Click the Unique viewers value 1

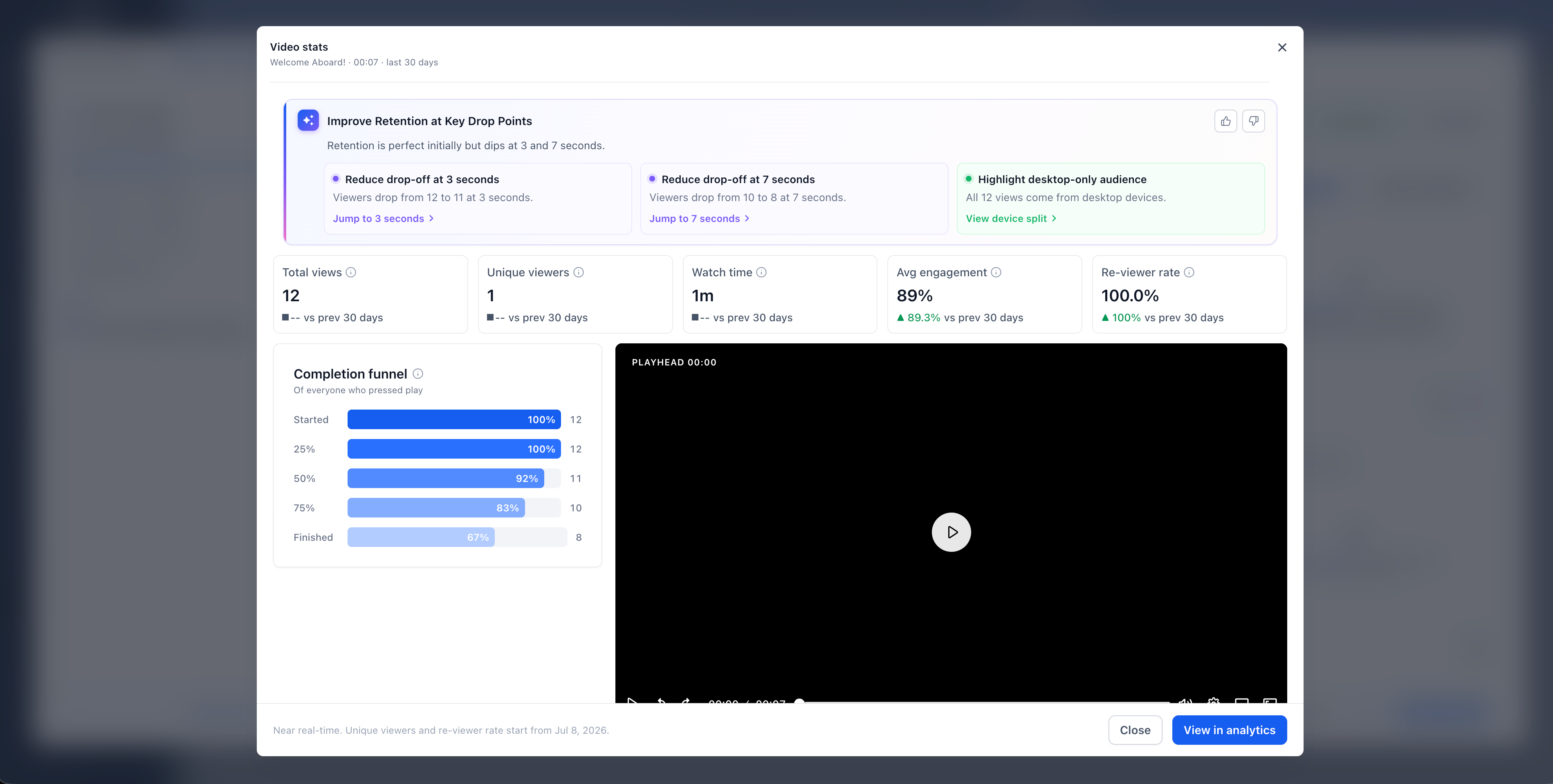coord(491,296)
